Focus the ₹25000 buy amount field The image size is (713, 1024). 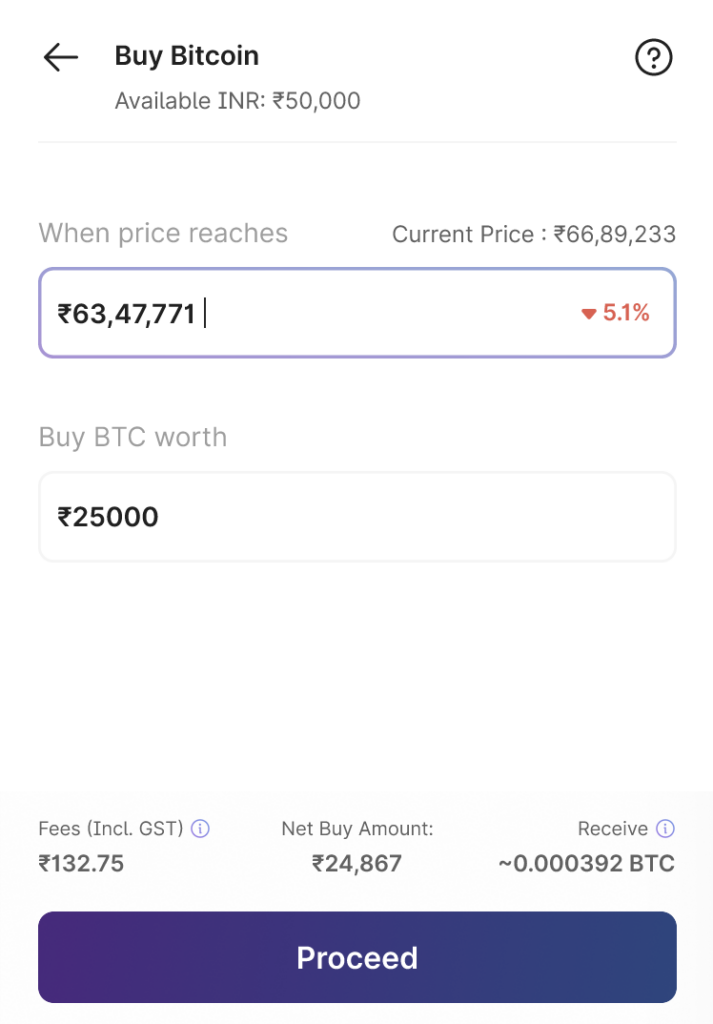pyautogui.click(x=356, y=517)
